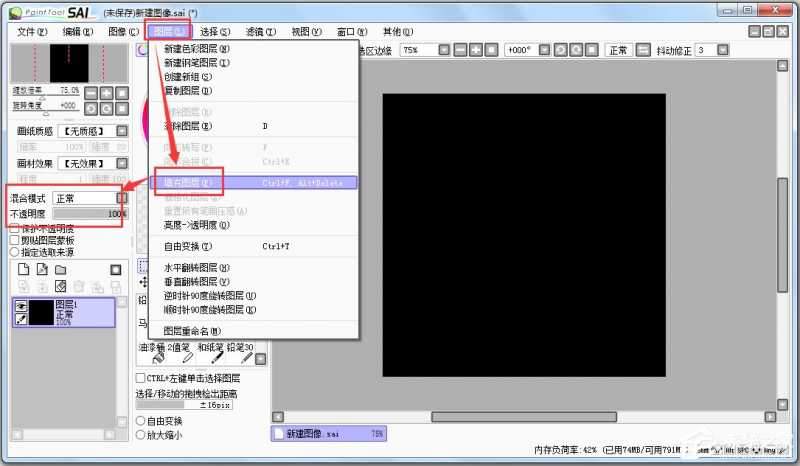Select the move layer tool

pos(143,282)
